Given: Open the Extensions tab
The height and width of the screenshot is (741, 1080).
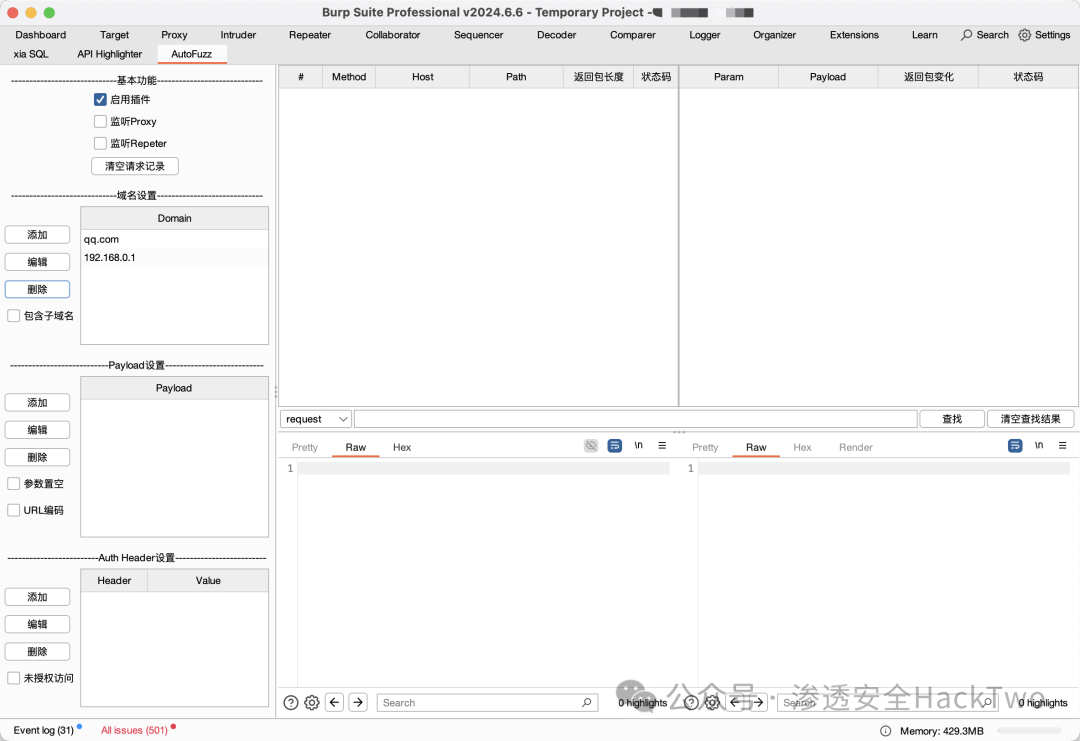Looking at the screenshot, I should click(x=854, y=34).
